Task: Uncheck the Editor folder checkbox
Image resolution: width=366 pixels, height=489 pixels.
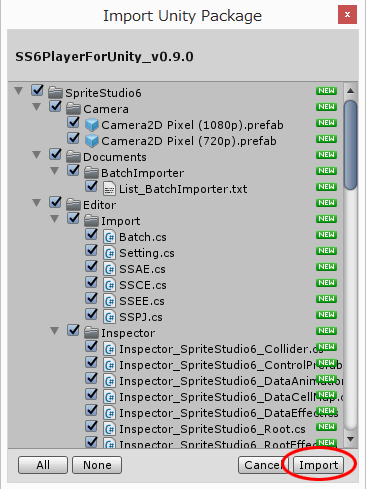Action: (55, 202)
